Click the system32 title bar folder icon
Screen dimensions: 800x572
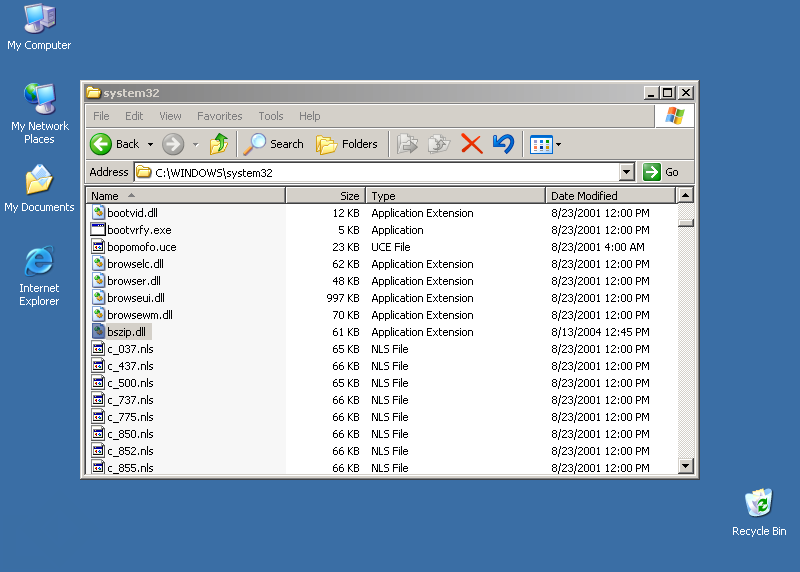[x=93, y=92]
